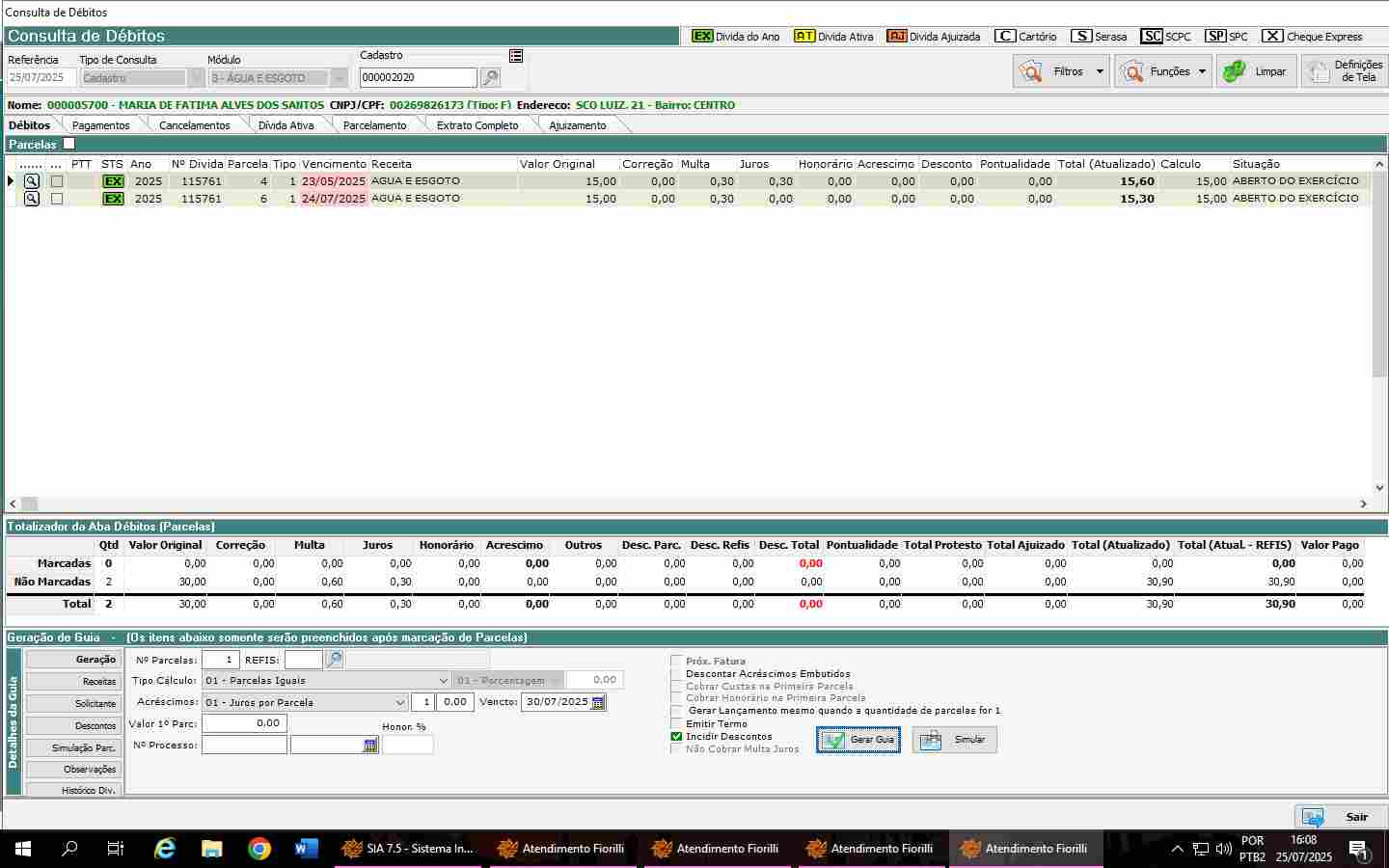1389x868 pixels.
Task: Open Google Chrome from the taskbar
Action: [x=259, y=849]
